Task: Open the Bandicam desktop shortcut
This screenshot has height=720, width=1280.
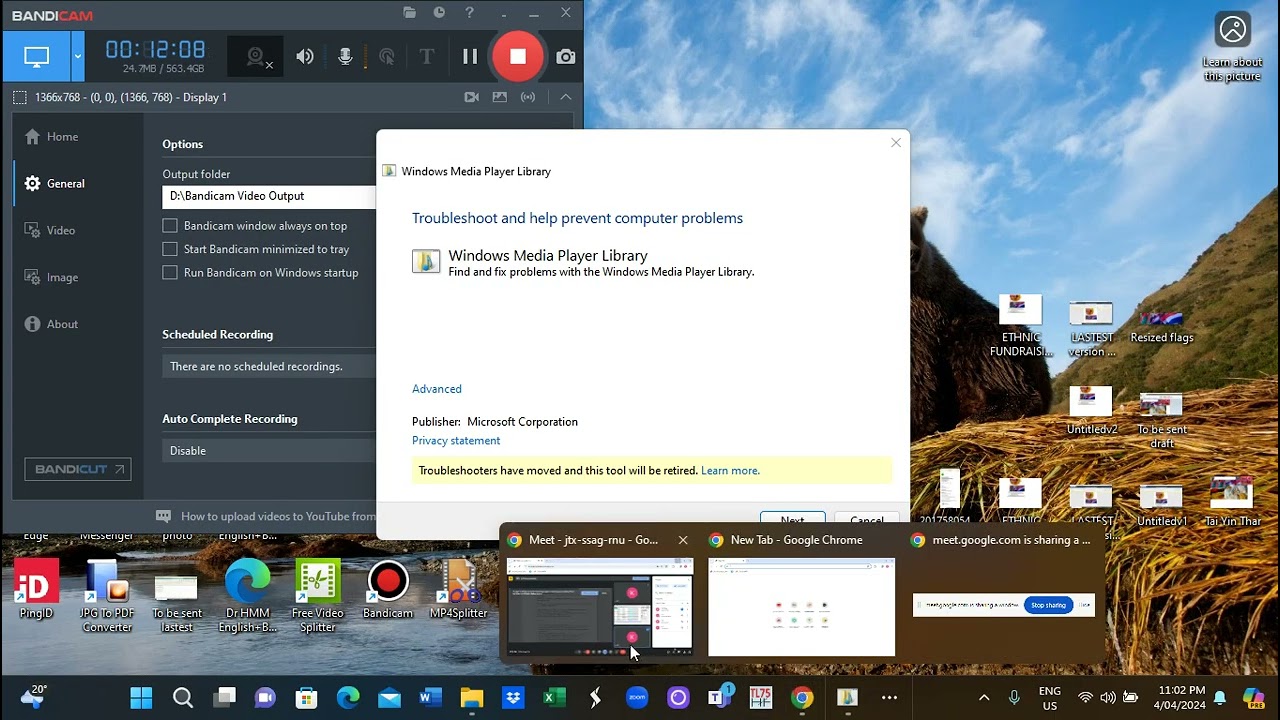Action: click(x=387, y=590)
